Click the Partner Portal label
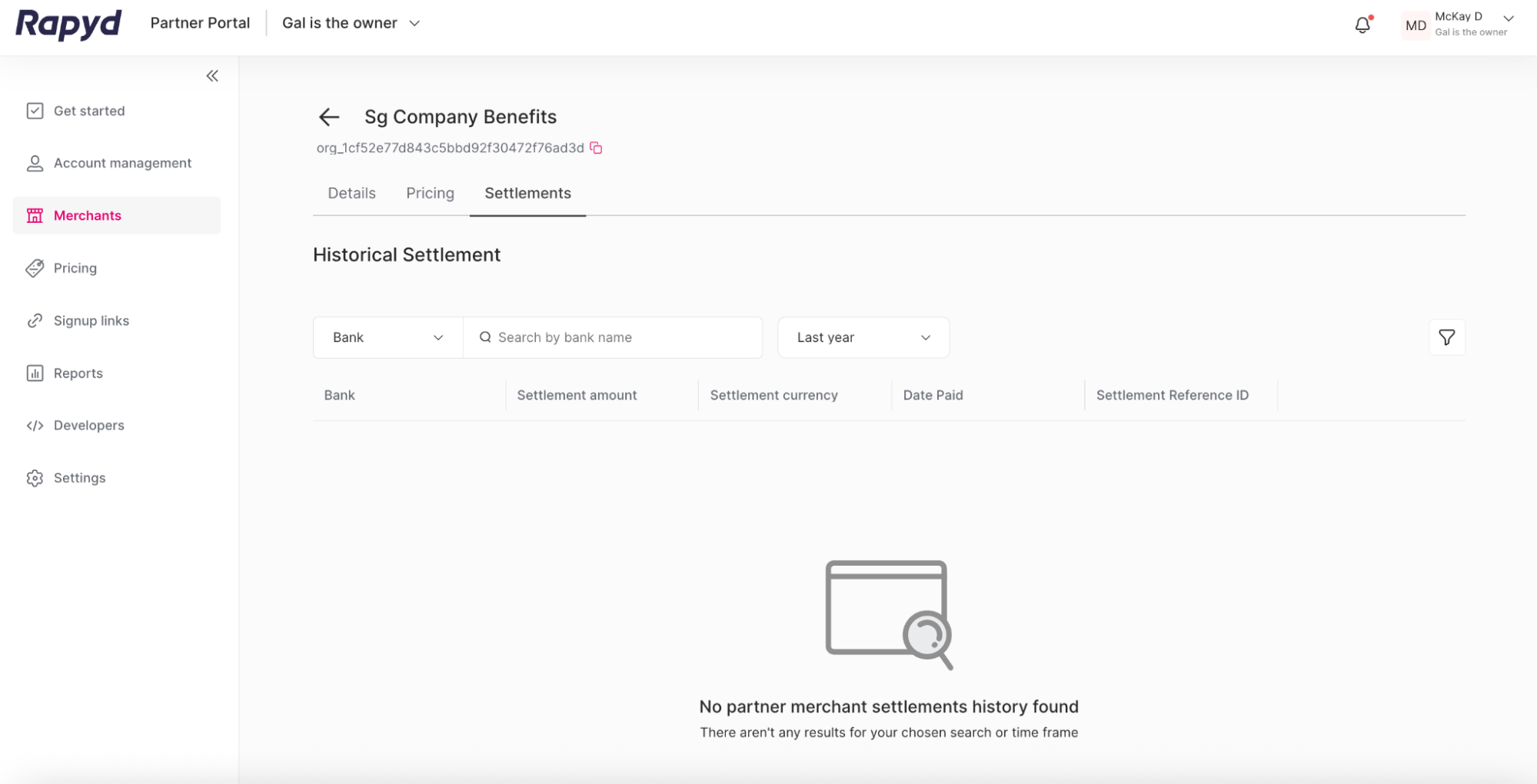 (200, 23)
